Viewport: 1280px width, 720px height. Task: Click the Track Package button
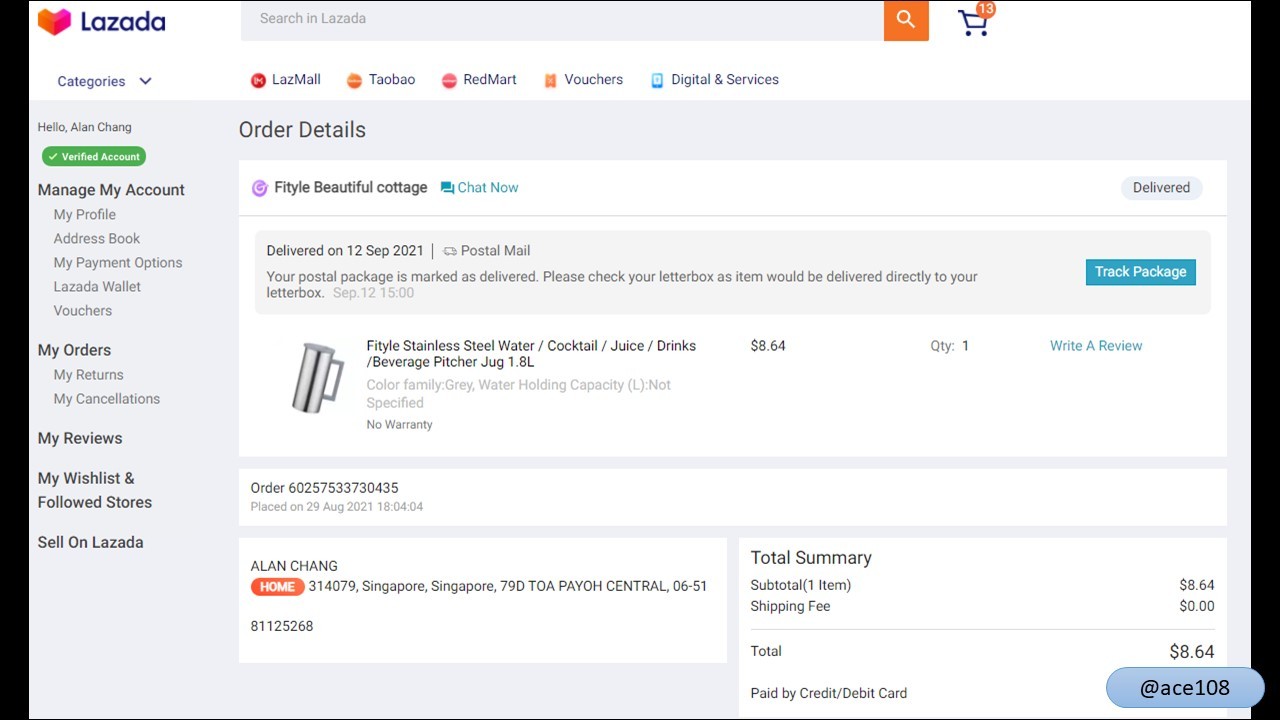[x=1141, y=272]
